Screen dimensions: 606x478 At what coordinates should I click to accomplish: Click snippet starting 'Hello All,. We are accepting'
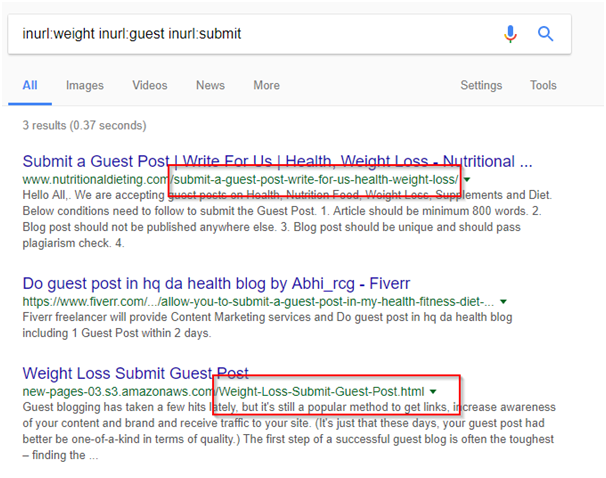click(287, 219)
